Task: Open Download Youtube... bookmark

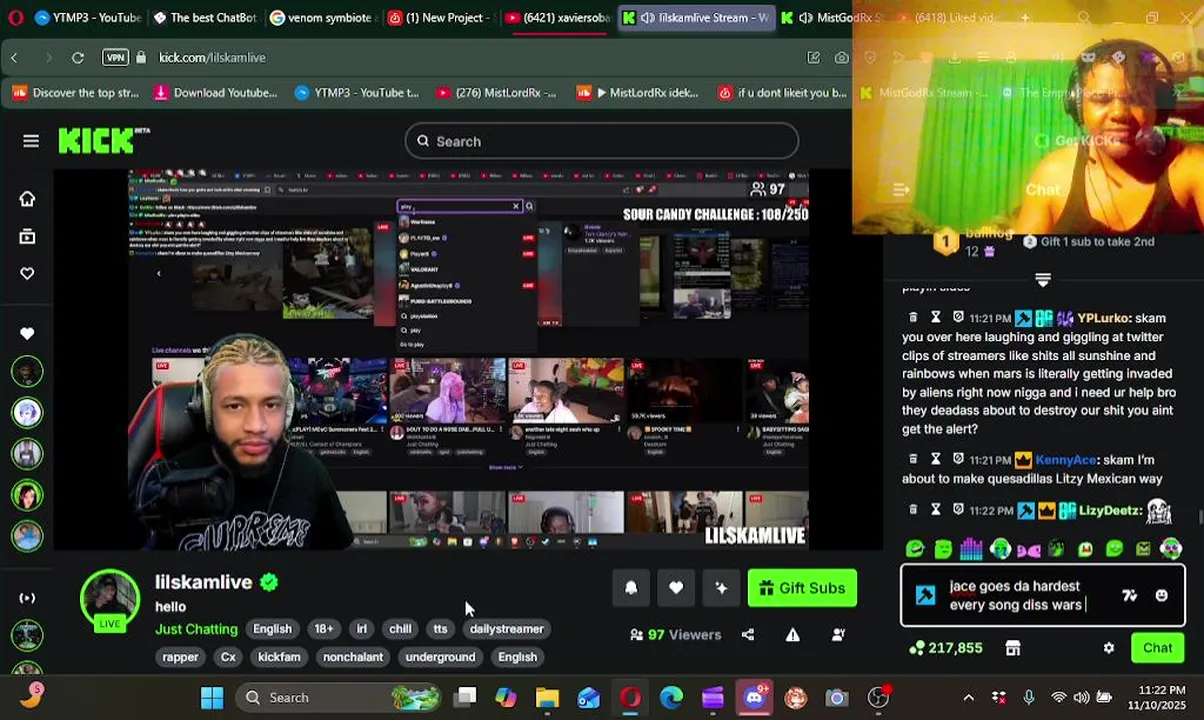Action: [x=215, y=93]
